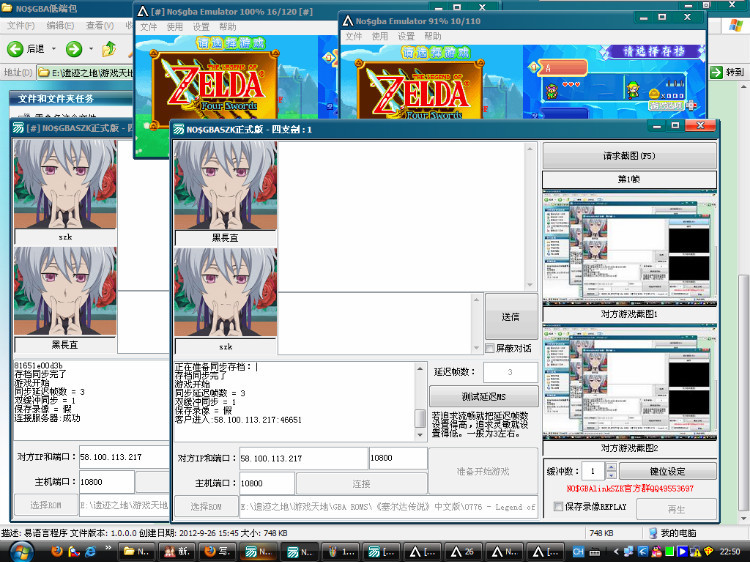
Task: Click the 请求截图 (F5) button
Action: point(629,156)
